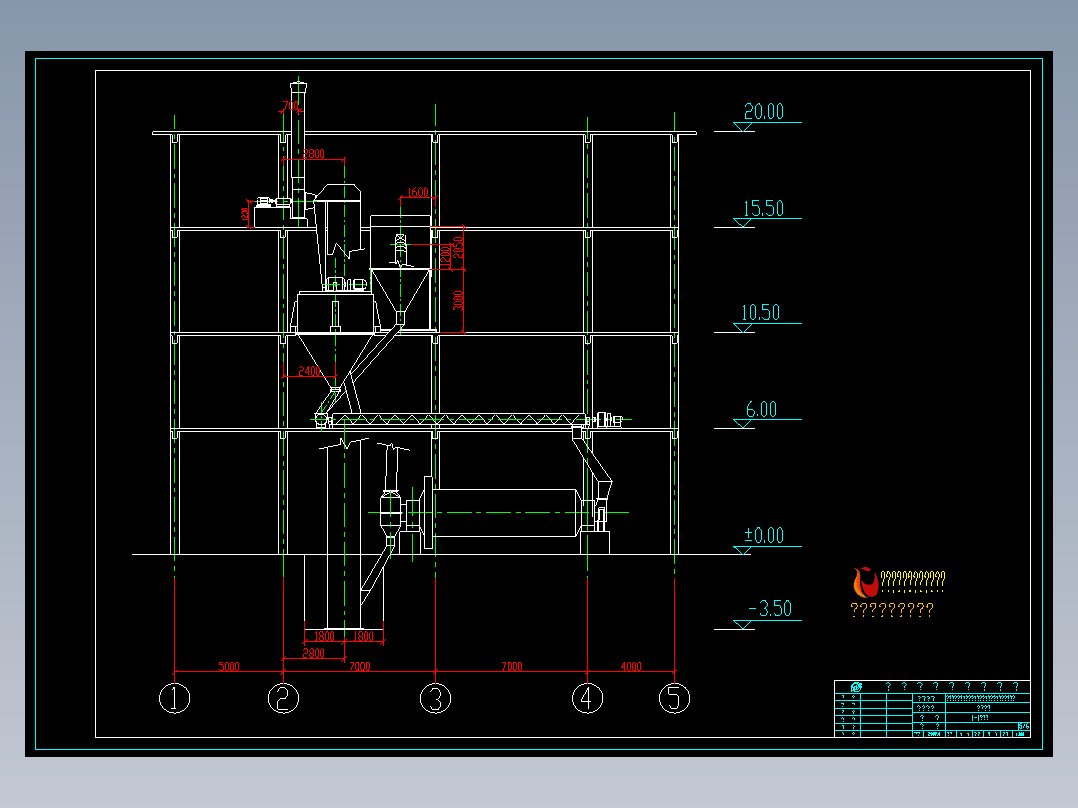Select the 2400 dimension text
Screen dimensions: 1078x808
[309, 371]
